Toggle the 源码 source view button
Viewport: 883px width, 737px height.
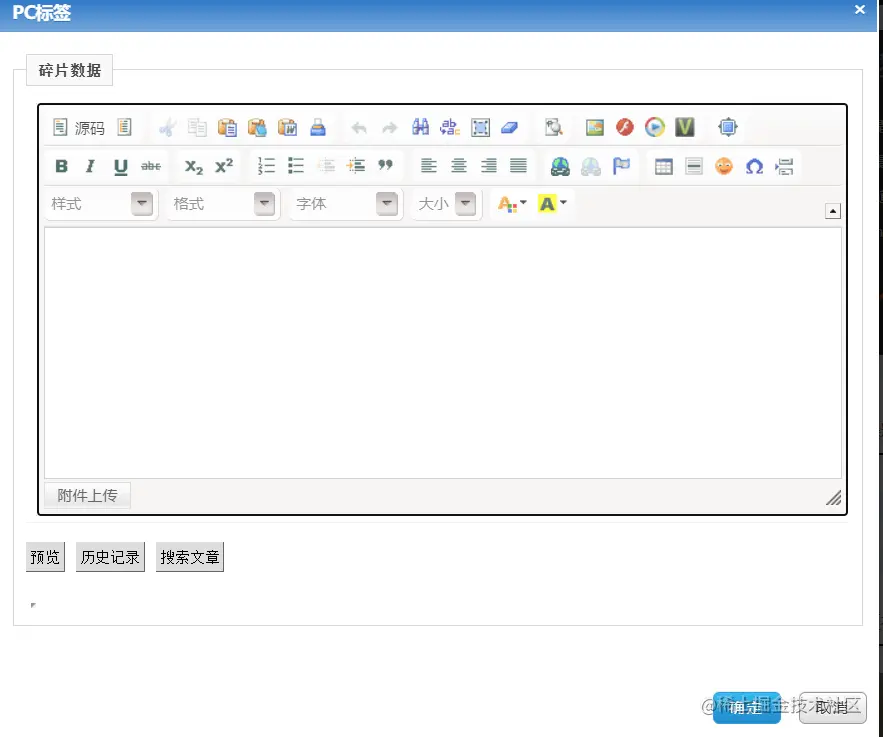(x=79, y=128)
